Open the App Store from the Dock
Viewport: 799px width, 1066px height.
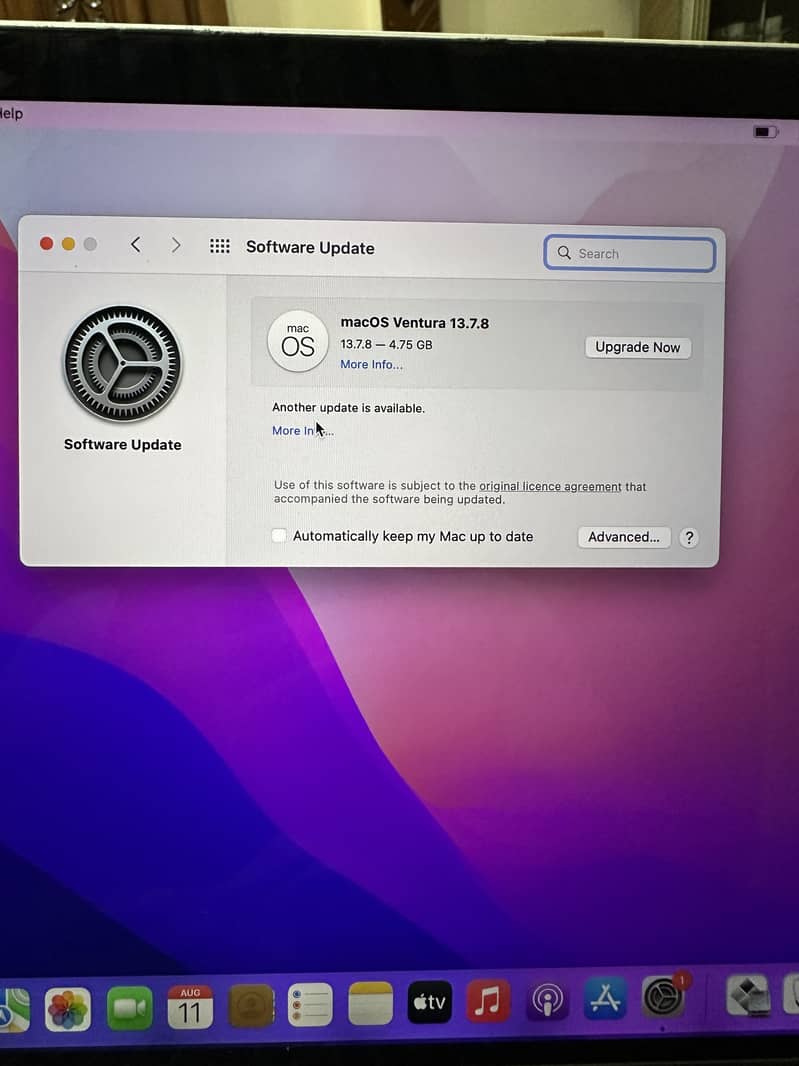point(605,998)
